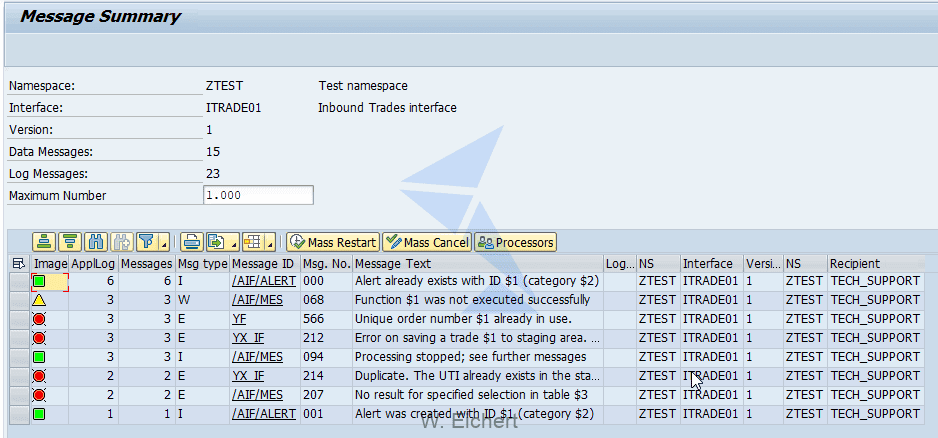Click red error icon for Msg. No. 566
Screen dimensions: 938x438
[x=39, y=319]
